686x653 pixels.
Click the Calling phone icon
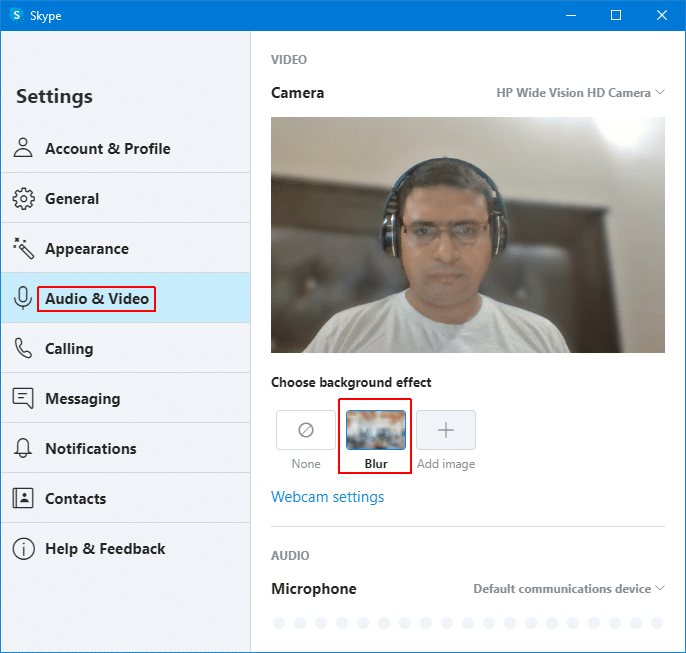click(x=23, y=348)
